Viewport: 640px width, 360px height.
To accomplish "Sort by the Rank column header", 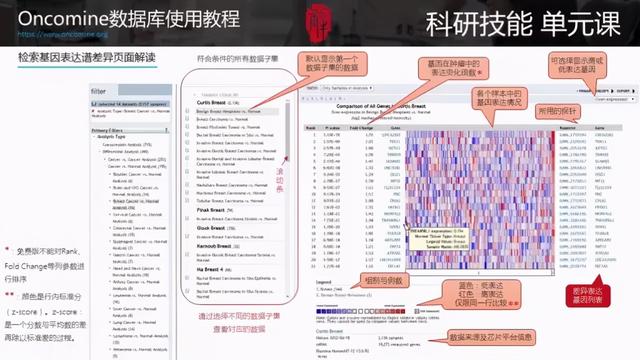I will 311,128.
